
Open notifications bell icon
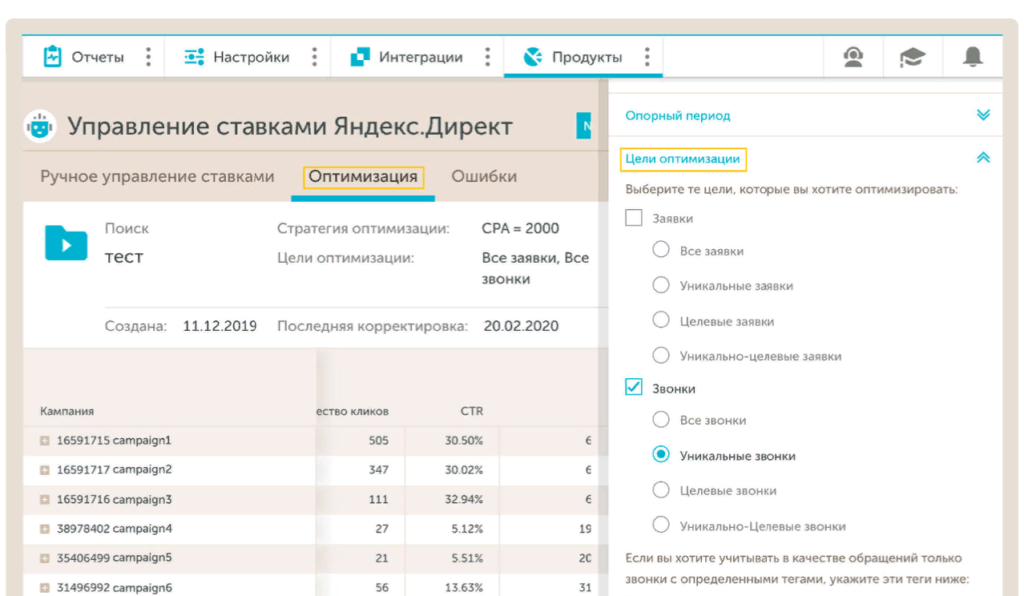972,57
